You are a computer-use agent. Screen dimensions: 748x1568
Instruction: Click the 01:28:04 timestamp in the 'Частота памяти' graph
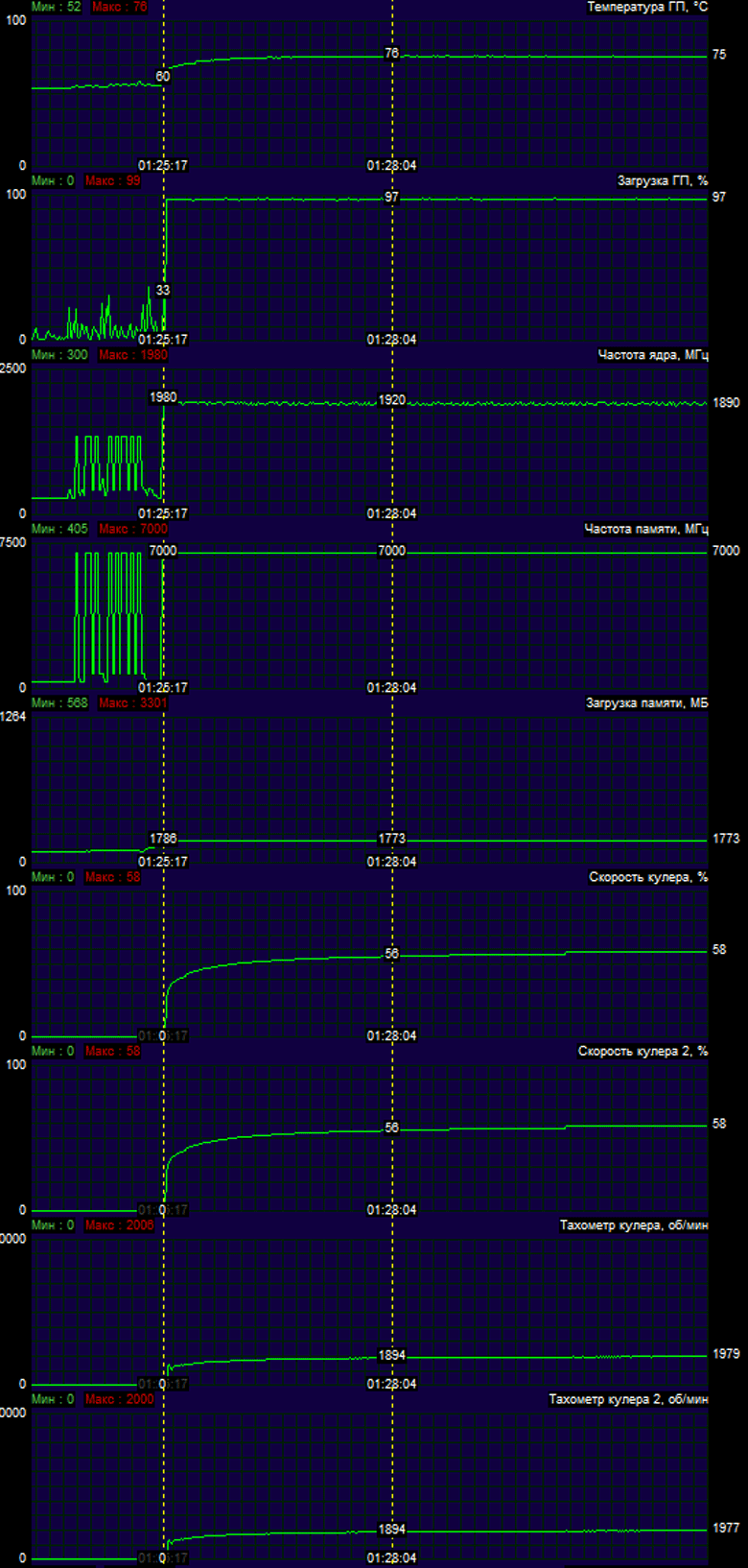click(x=392, y=688)
